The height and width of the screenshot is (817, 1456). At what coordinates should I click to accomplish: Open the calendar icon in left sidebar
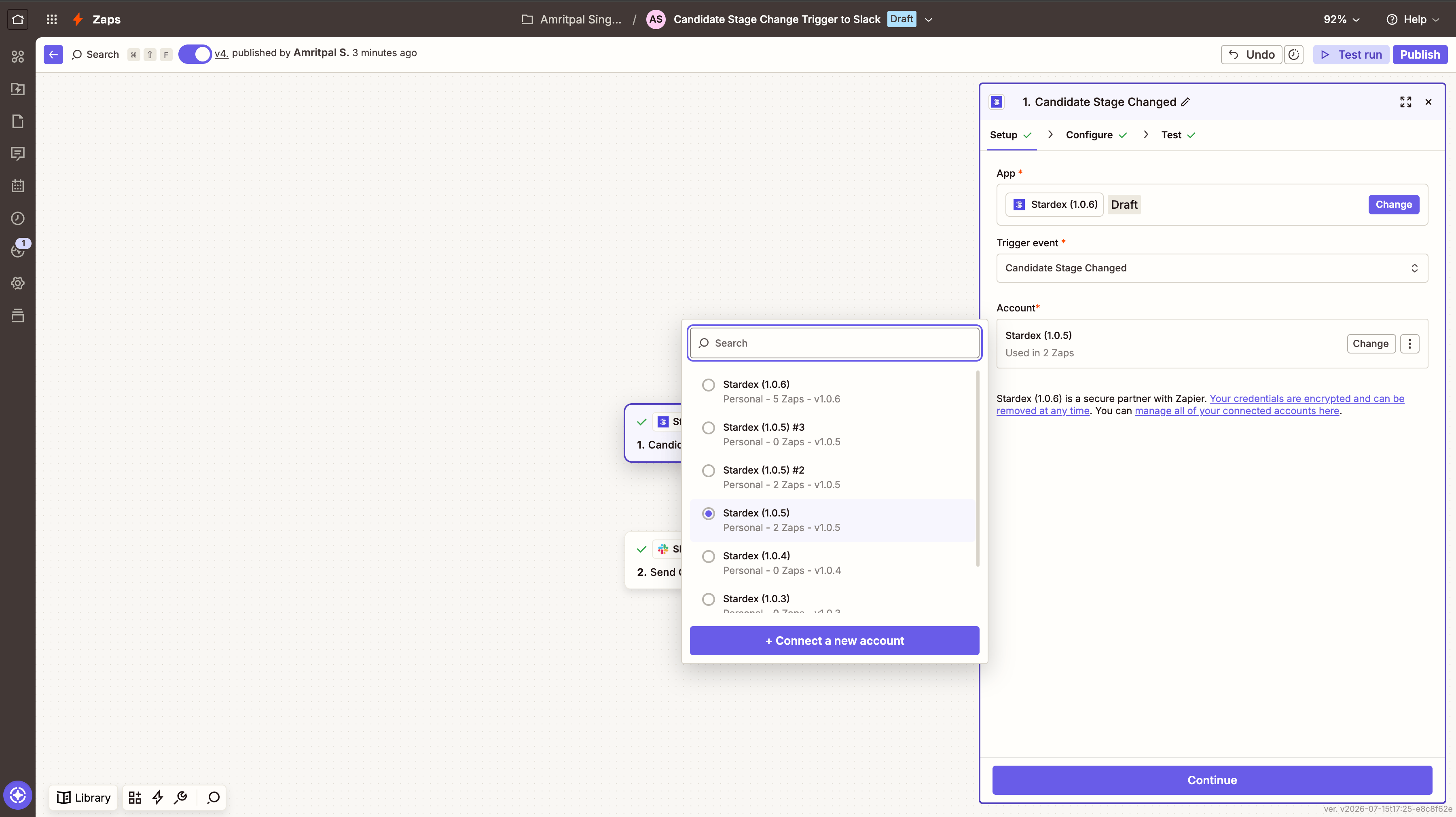pyautogui.click(x=17, y=186)
